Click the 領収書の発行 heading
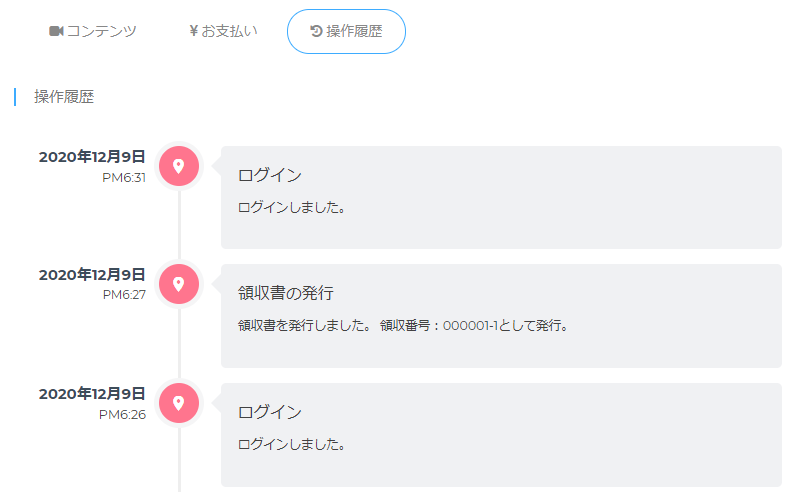The height and width of the screenshot is (492, 802). click(285, 293)
